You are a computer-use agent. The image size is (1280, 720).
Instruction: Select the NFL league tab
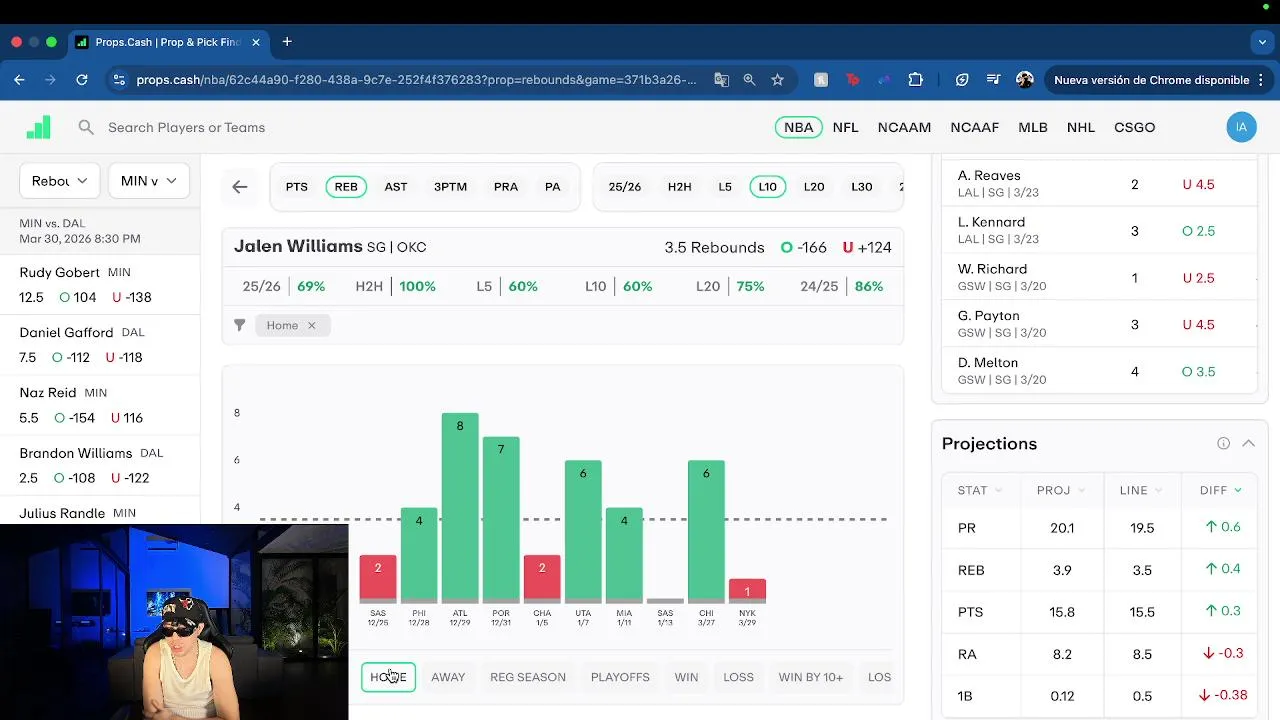[845, 127]
